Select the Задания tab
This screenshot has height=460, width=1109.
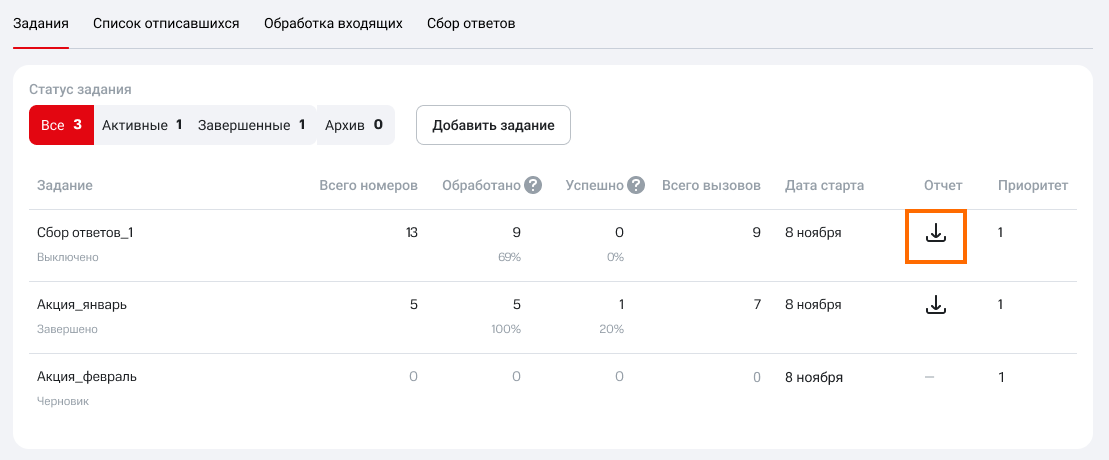click(x=40, y=23)
